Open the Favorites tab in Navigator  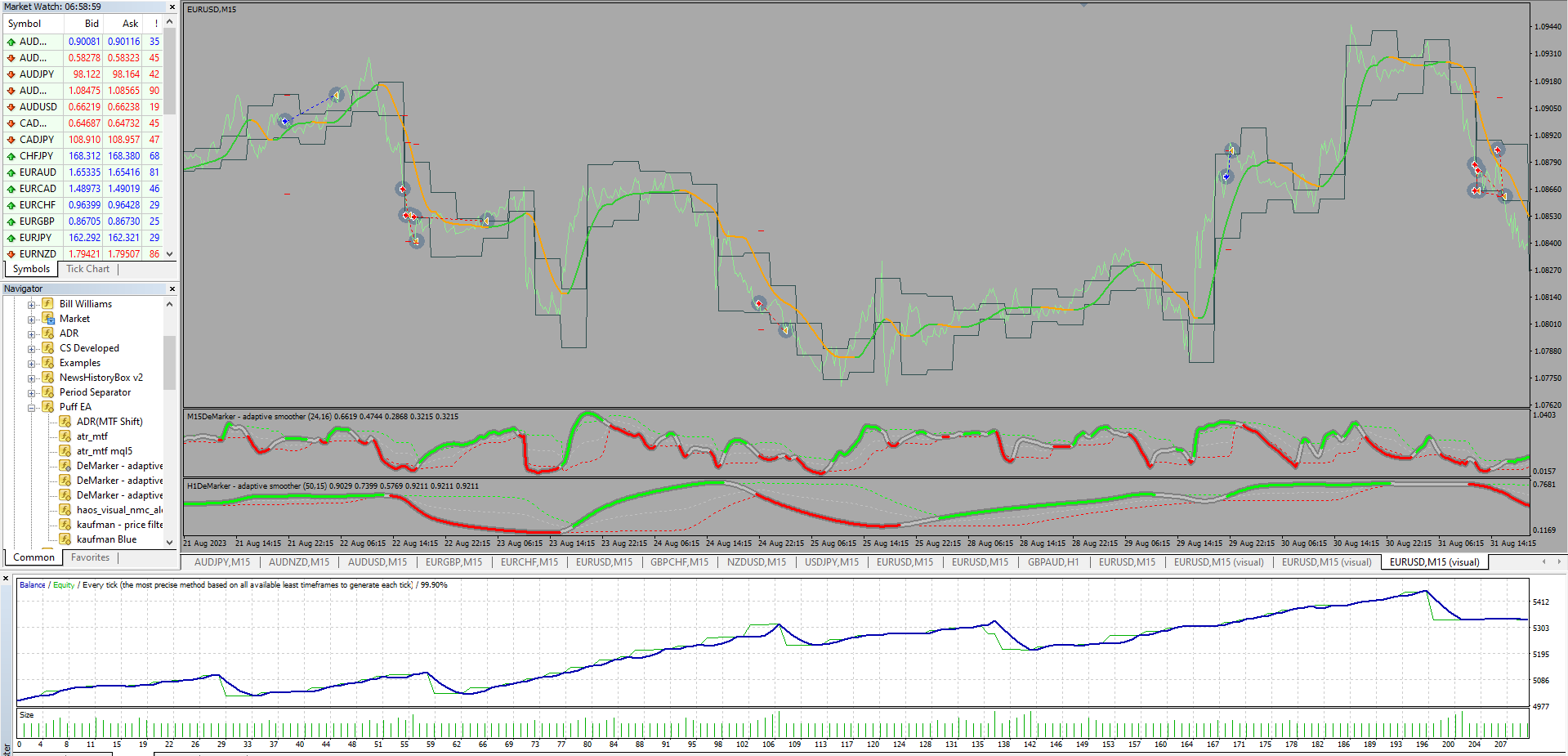[90, 557]
